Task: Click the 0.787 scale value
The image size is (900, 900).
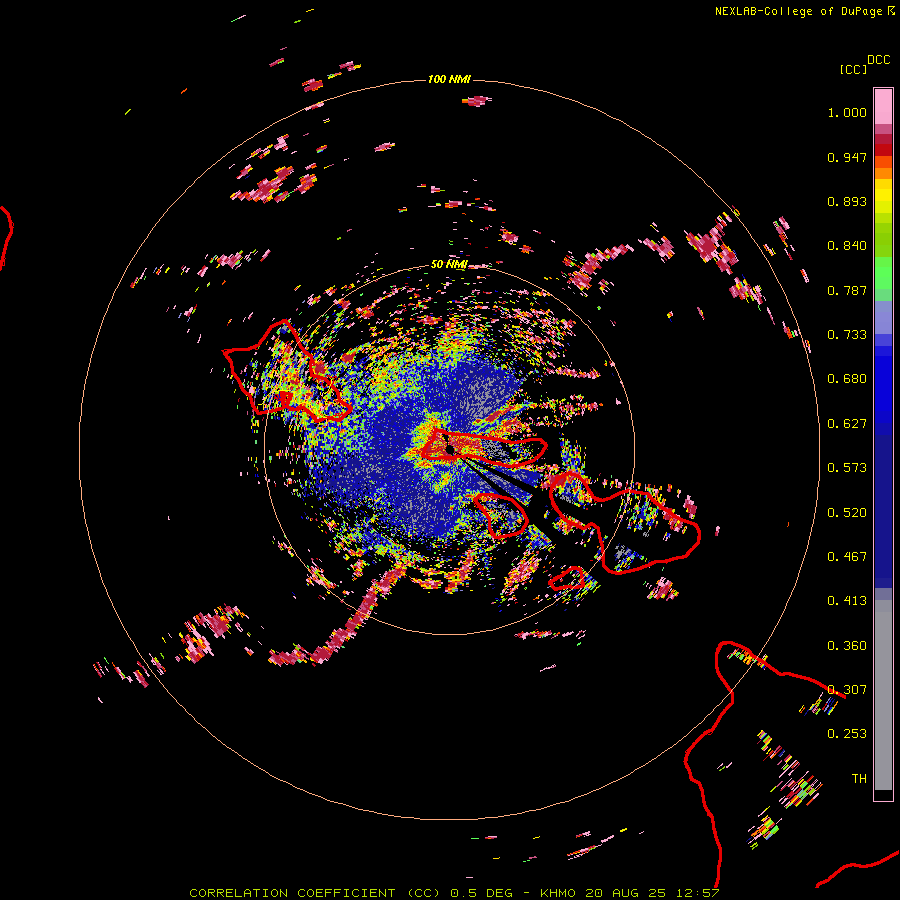Action: coord(847,290)
